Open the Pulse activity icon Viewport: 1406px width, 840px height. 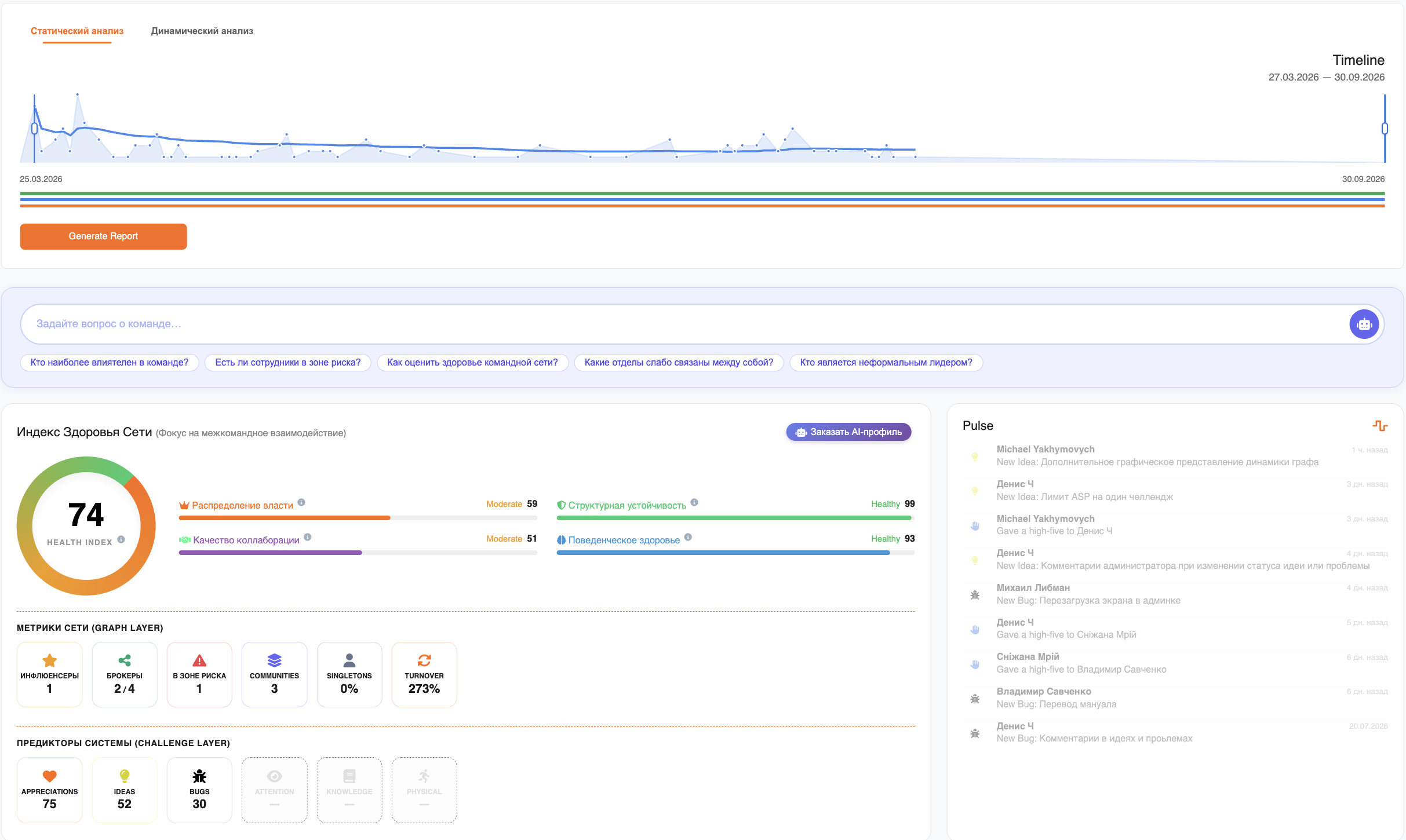(1380, 426)
